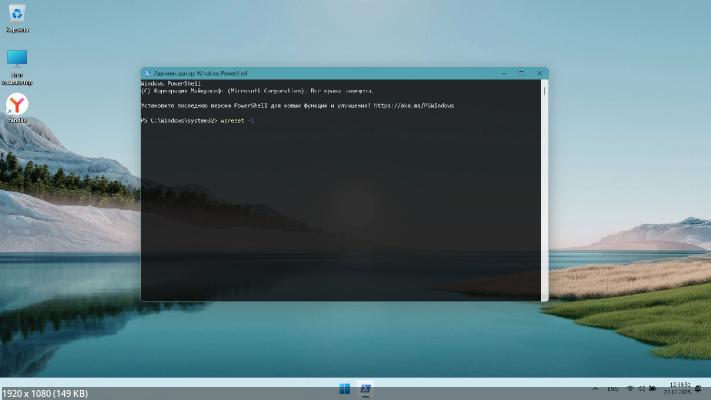Close the PowerShell window
The height and width of the screenshot is (400, 711).
[540, 73]
